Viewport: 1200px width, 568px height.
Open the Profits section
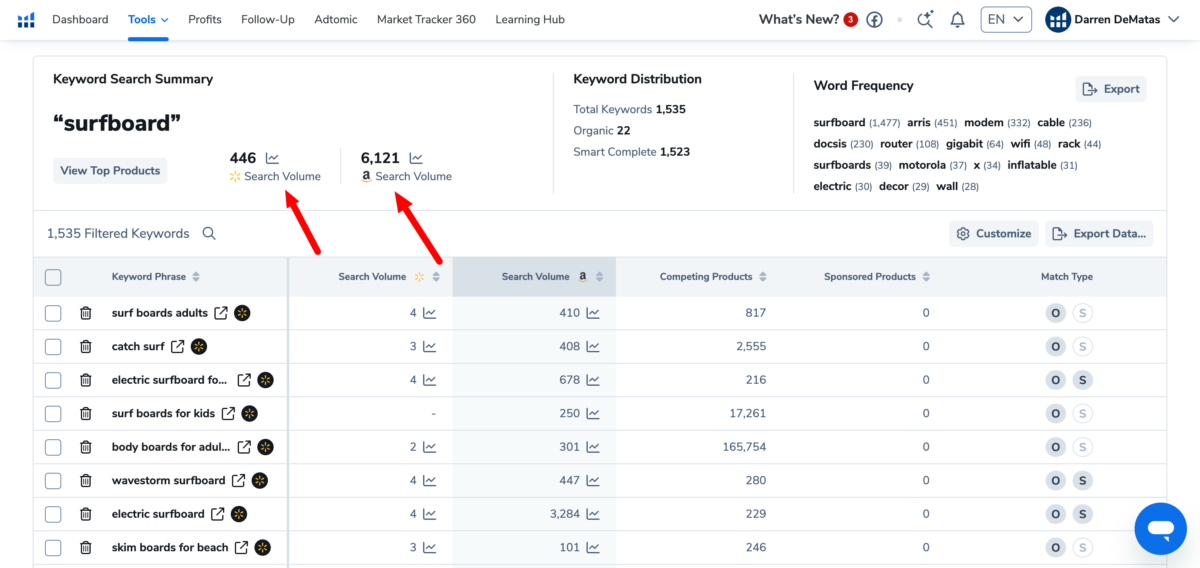[205, 20]
